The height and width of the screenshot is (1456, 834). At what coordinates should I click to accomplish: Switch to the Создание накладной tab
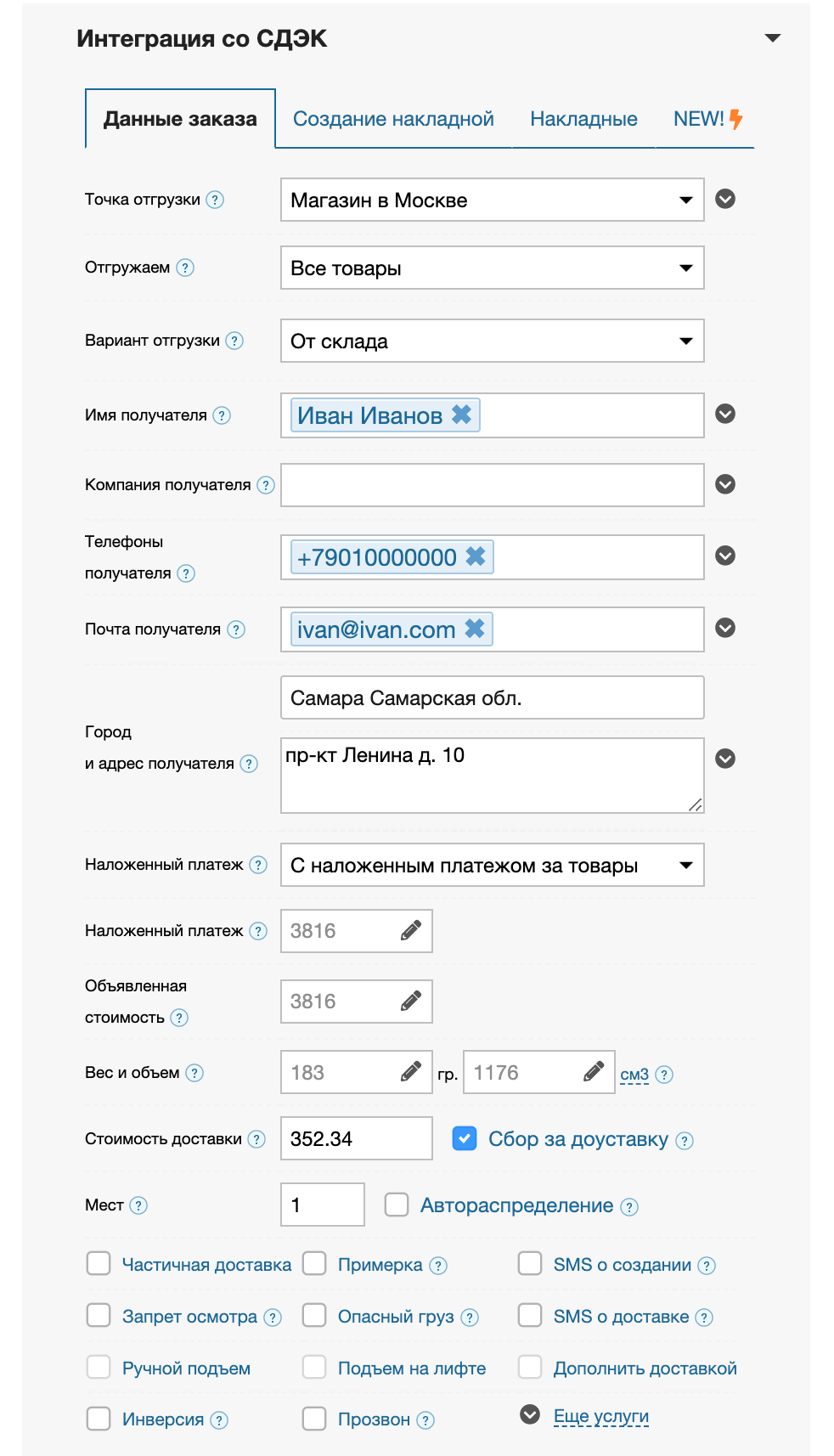[x=393, y=119]
